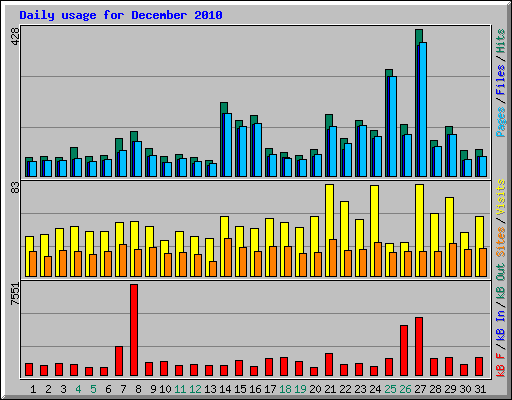Click the 'Files' legend label
Image resolution: width=512 pixels, height=400 pixels.
click(x=501, y=80)
